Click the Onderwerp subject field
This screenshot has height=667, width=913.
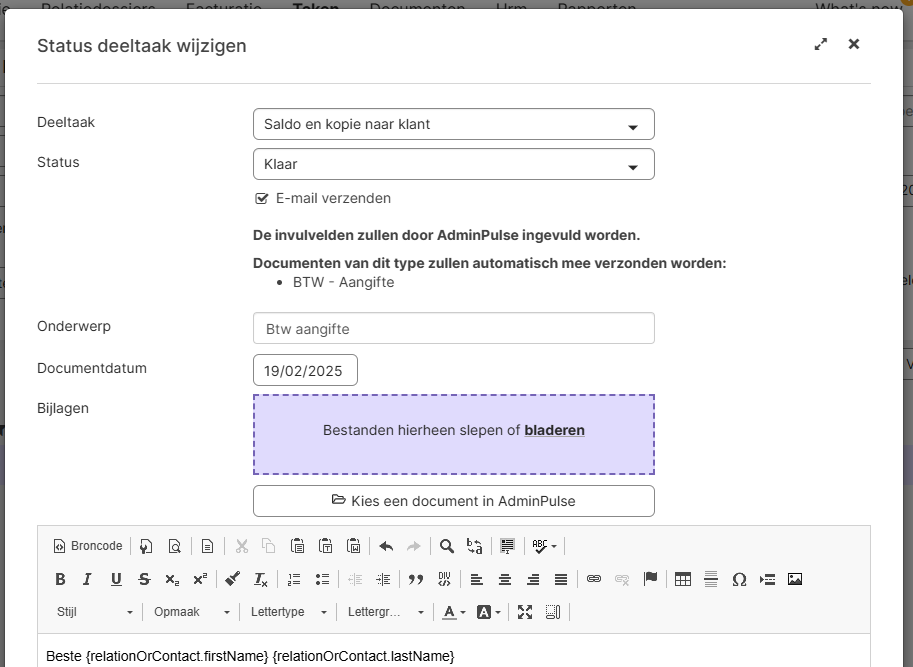(x=453, y=328)
